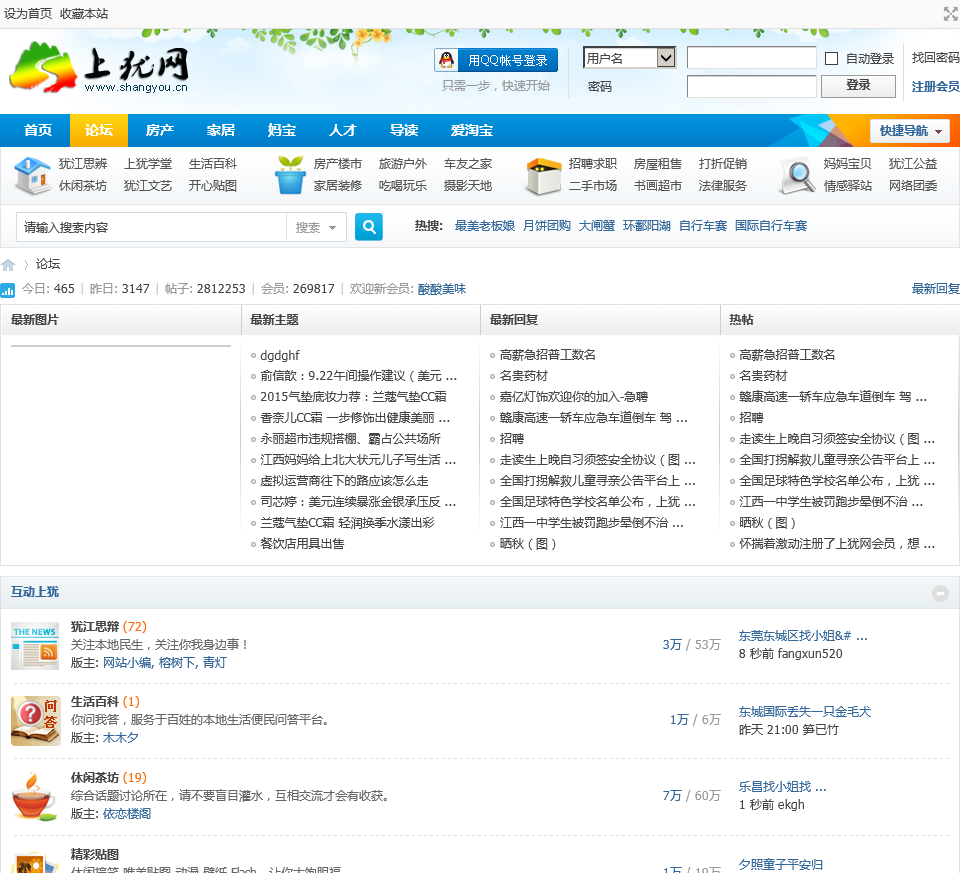Focus the password input field

click(x=751, y=86)
